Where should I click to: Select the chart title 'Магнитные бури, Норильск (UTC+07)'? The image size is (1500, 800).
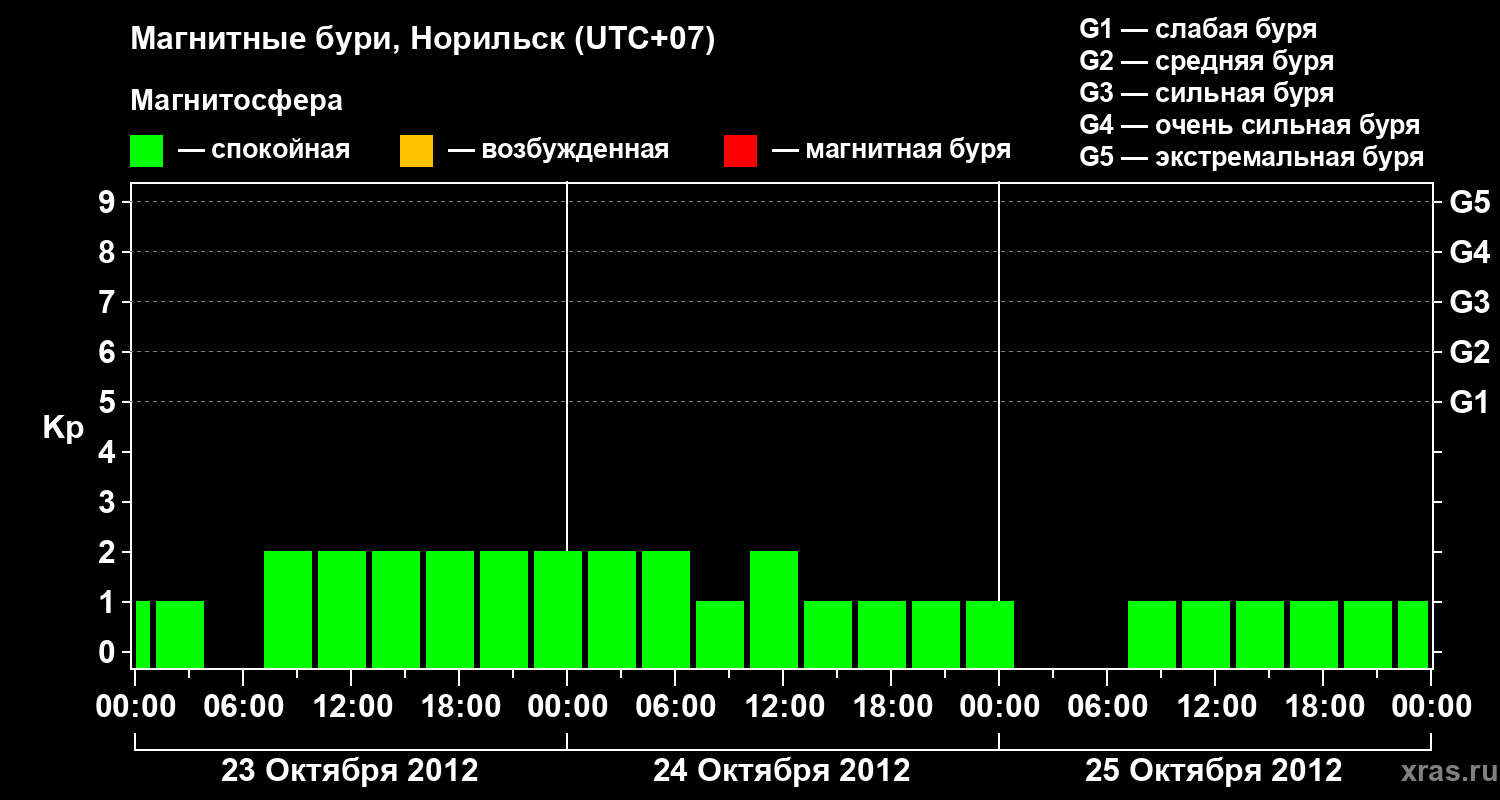[423, 40]
